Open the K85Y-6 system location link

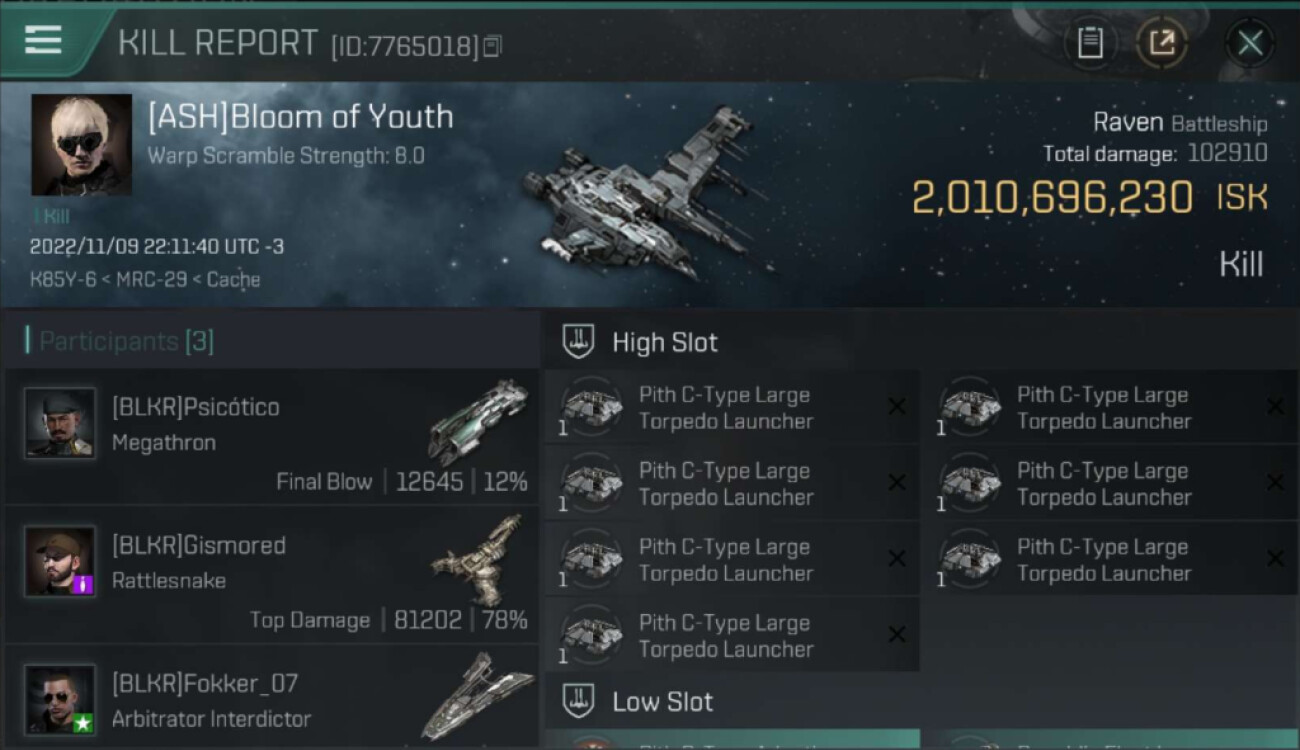click(x=62, y=280)
